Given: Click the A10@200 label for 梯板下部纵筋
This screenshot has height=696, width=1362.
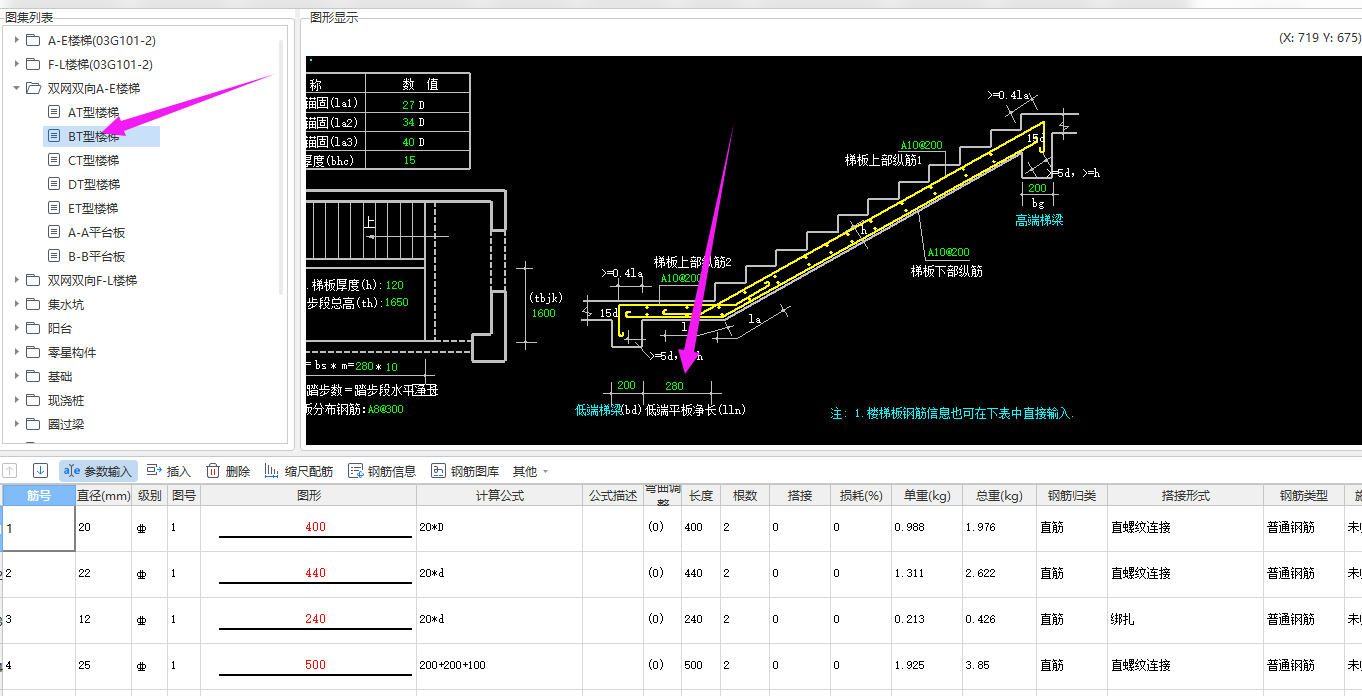Looking at the screenshot, I should pyautogui.click(x=948, y=252).
